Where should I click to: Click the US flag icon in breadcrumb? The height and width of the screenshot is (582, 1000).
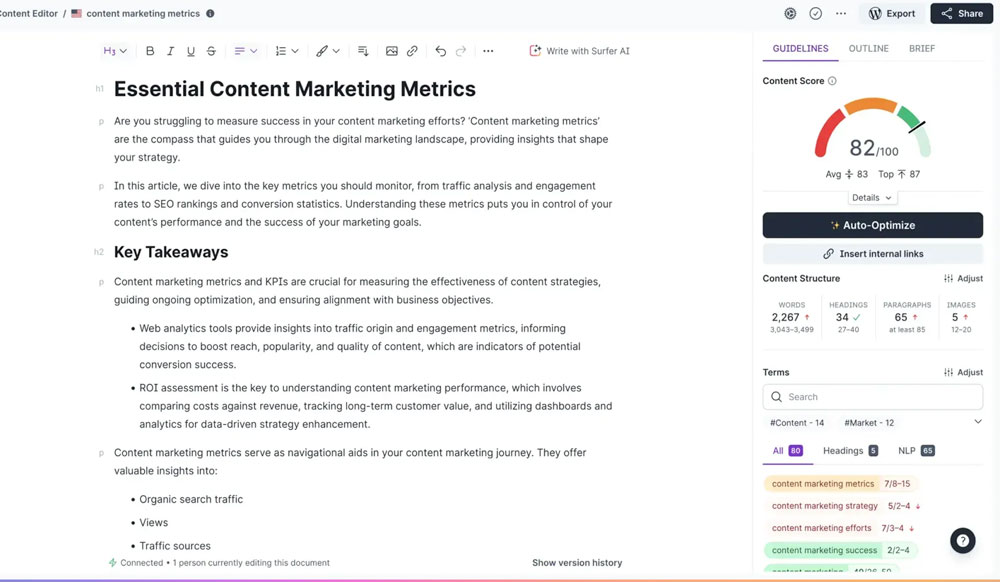[x=77, y=13]
